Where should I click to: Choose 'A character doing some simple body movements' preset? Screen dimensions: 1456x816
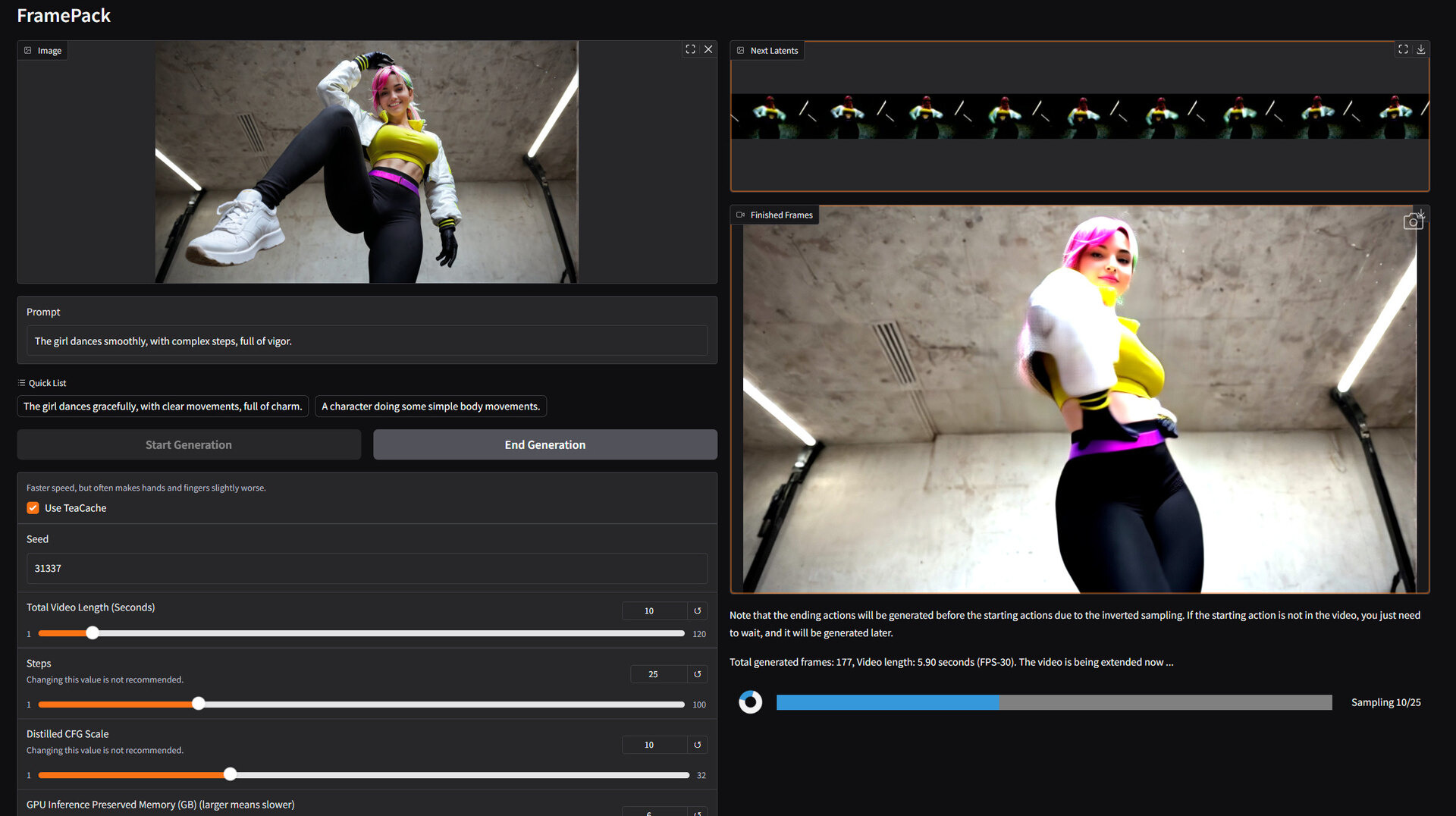coord(430,406)
